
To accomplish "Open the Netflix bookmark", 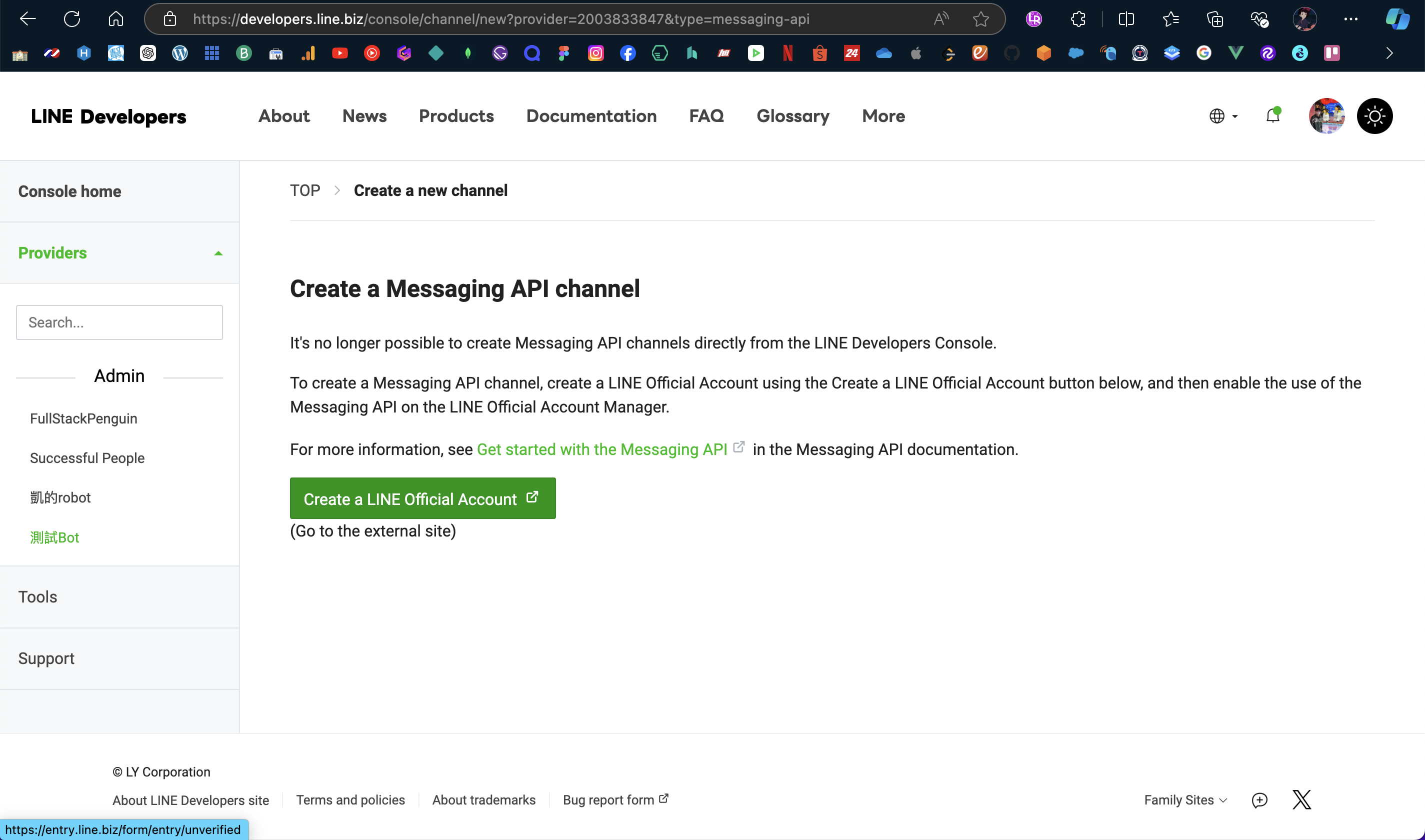I will [787, 52].
